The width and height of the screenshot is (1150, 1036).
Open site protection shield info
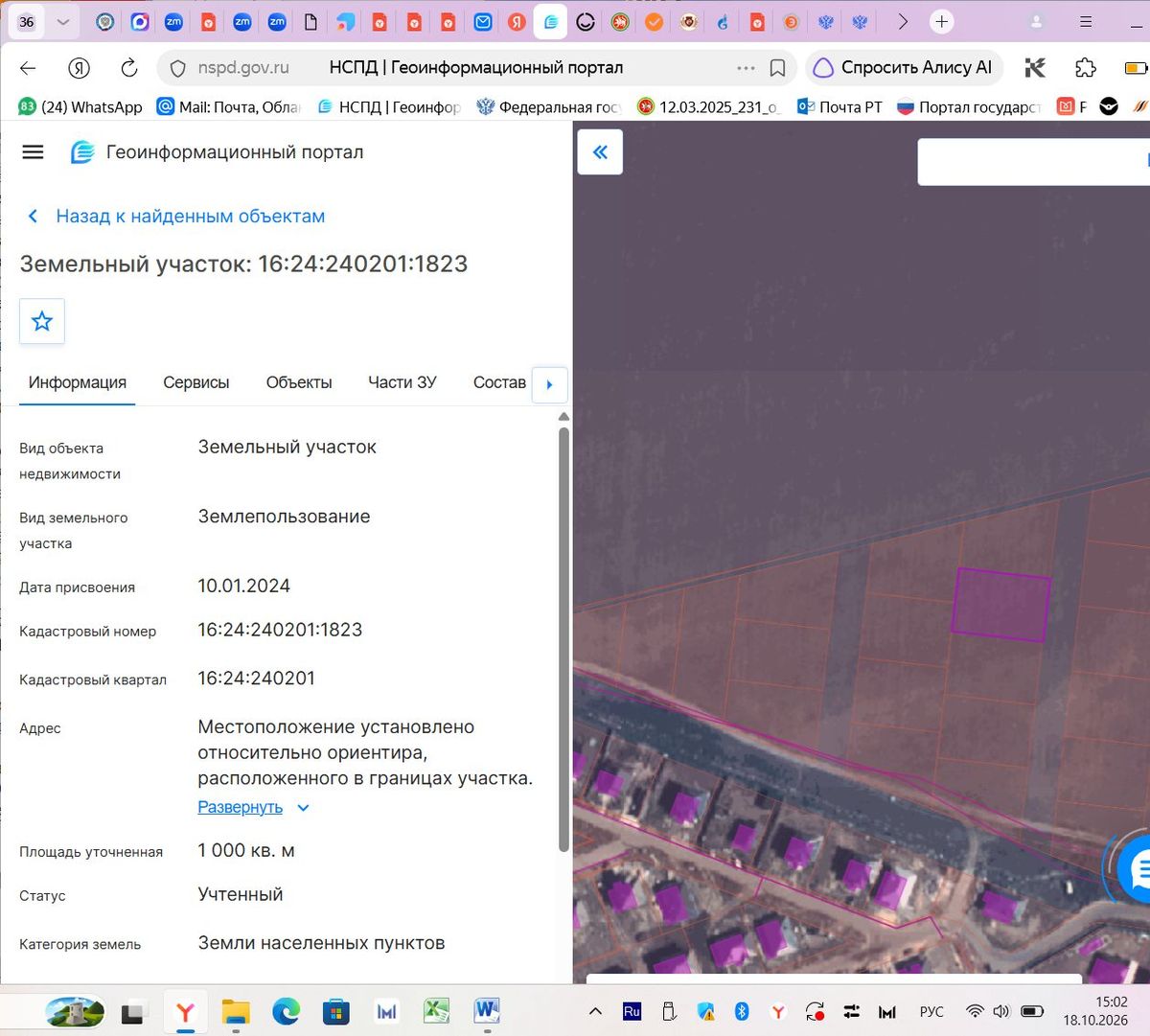point(177,68)
